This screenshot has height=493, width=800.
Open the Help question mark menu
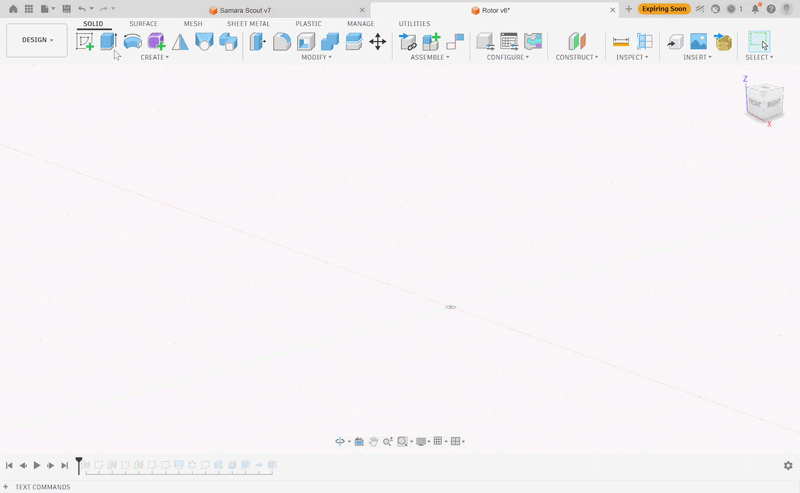pyautogui.click(x=771, y=9)
